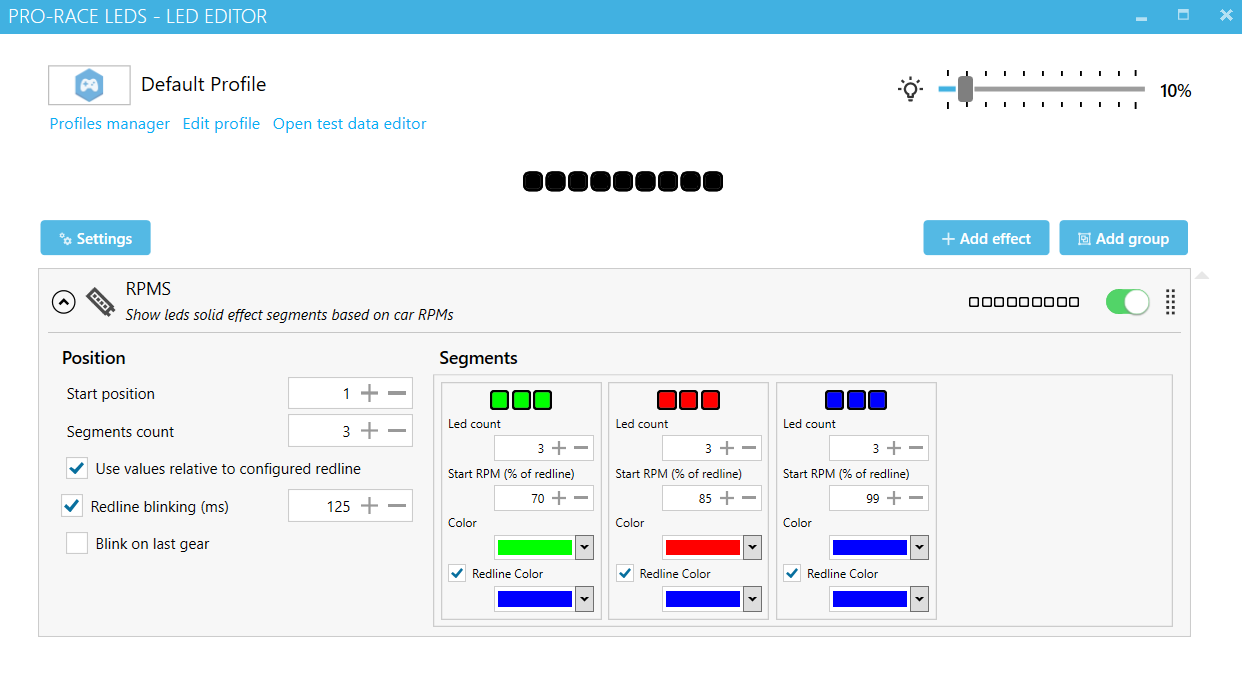Image resolution: width=1242 pixels, height=688 pixels.
Task: Uncheck Use values relative to configured redline
Action: [x=77, y=469]
